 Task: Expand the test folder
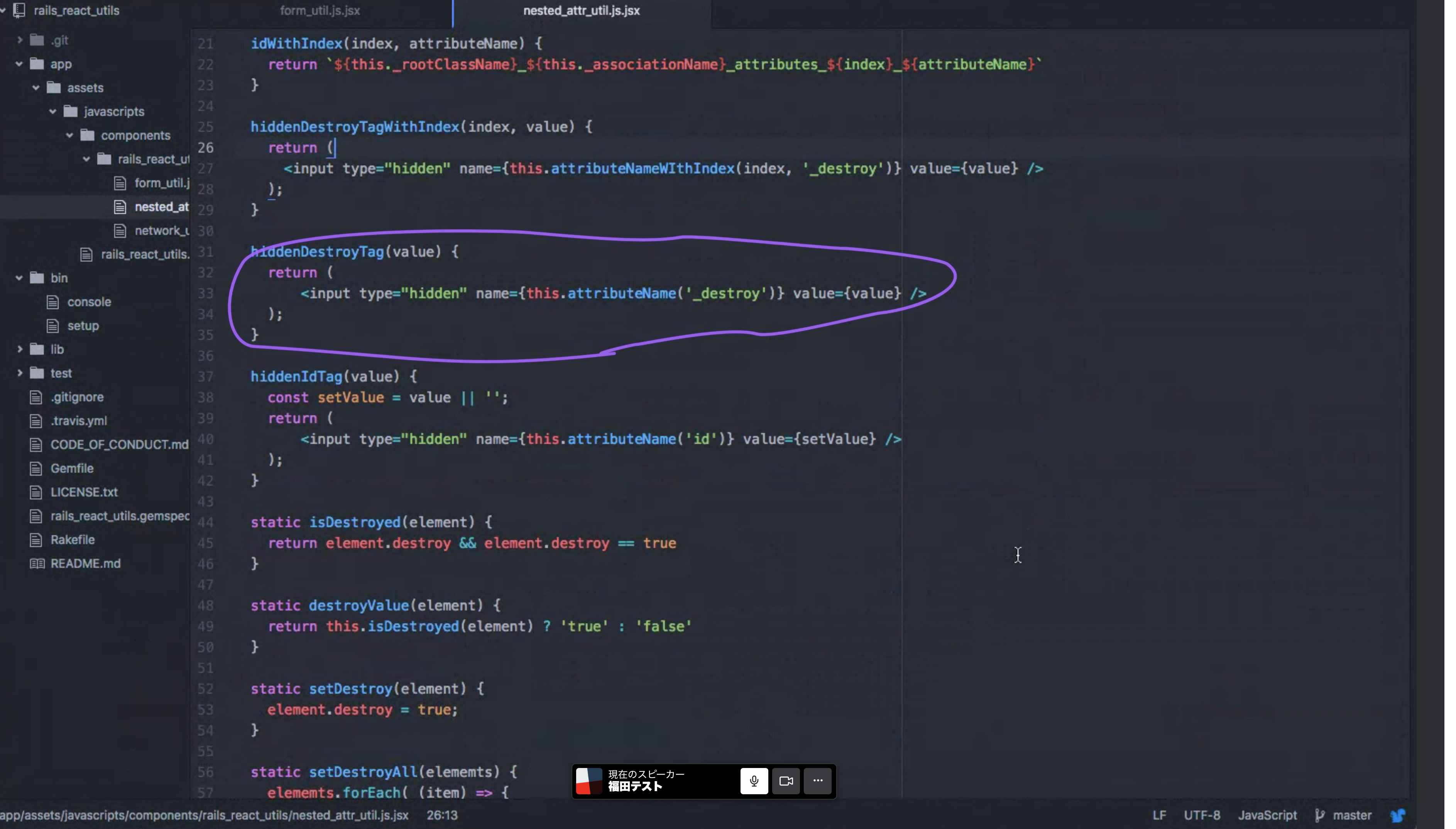pos(19,373)
